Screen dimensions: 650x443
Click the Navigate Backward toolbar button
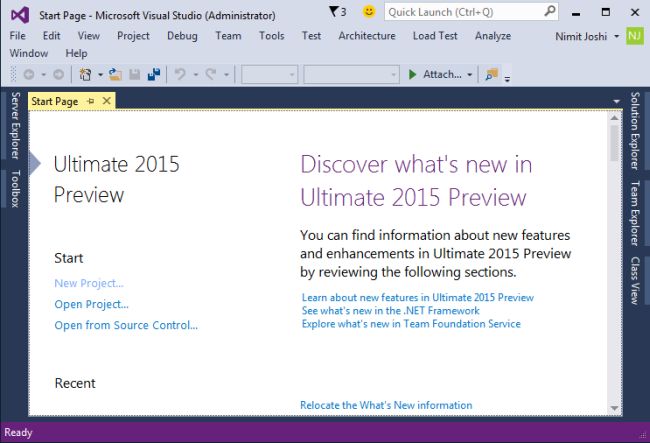pyautogui.click(x=29, y=75)
